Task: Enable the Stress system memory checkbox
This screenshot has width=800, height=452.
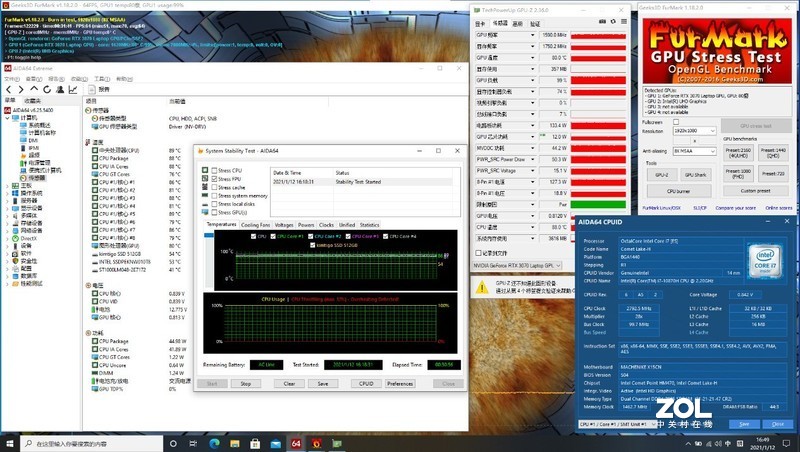Action: pyautogui.click(x=214, y=195)
